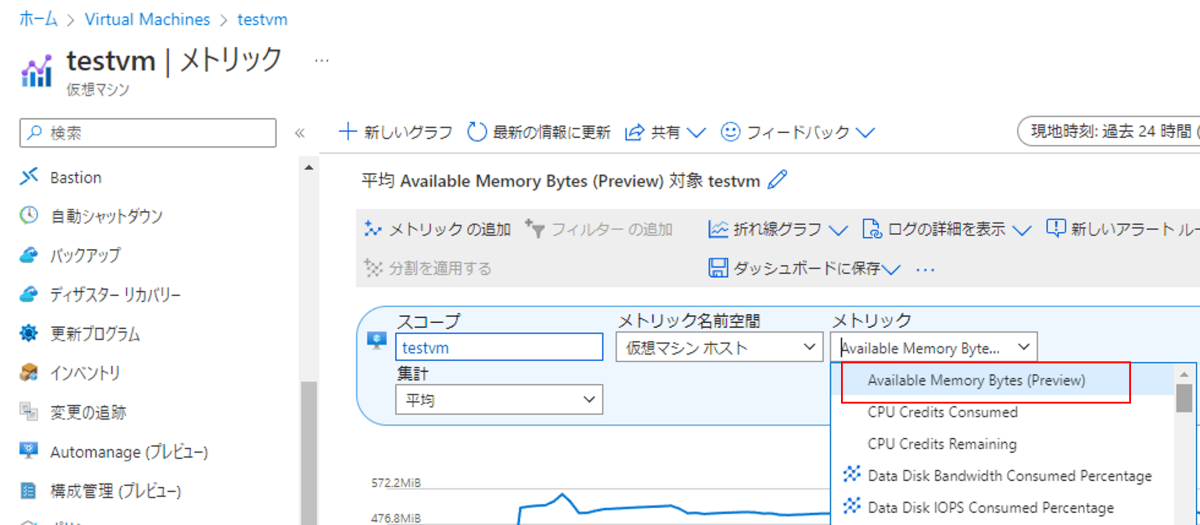This screenshot has height=525, width=1200.
Task: Open the メトリック名前空間 combo box
Action: click(x=719, y=348)
